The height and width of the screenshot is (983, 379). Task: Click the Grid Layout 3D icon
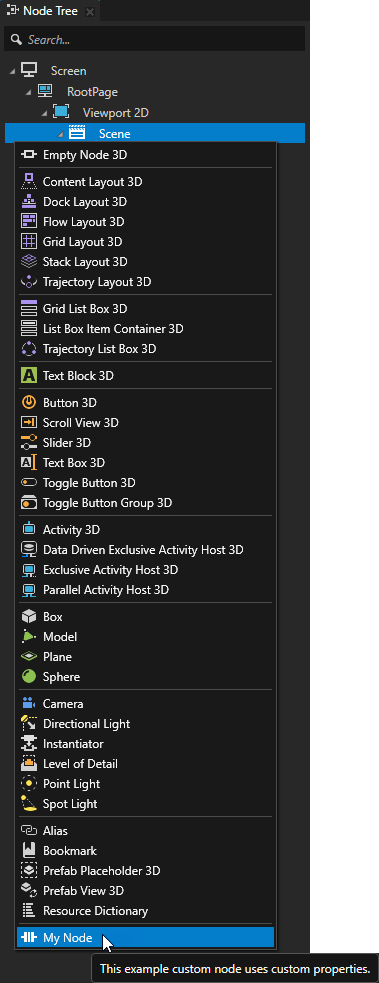[29, 242]
